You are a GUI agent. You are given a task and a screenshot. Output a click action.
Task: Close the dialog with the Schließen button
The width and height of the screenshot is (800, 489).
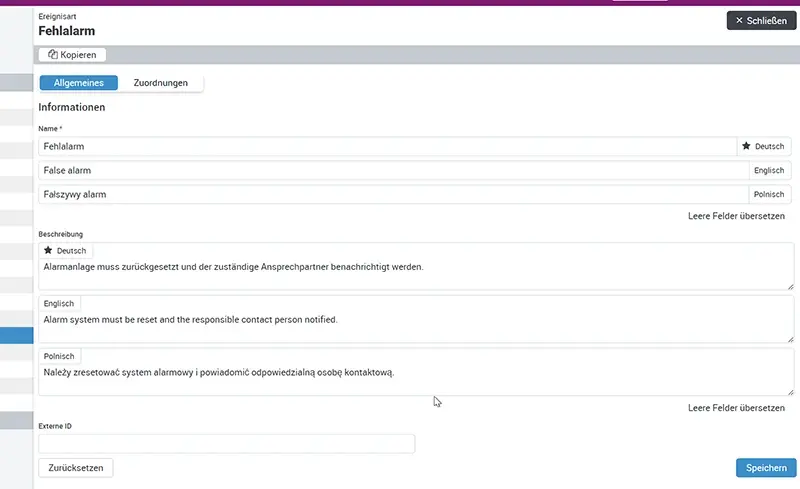point(761,20)
